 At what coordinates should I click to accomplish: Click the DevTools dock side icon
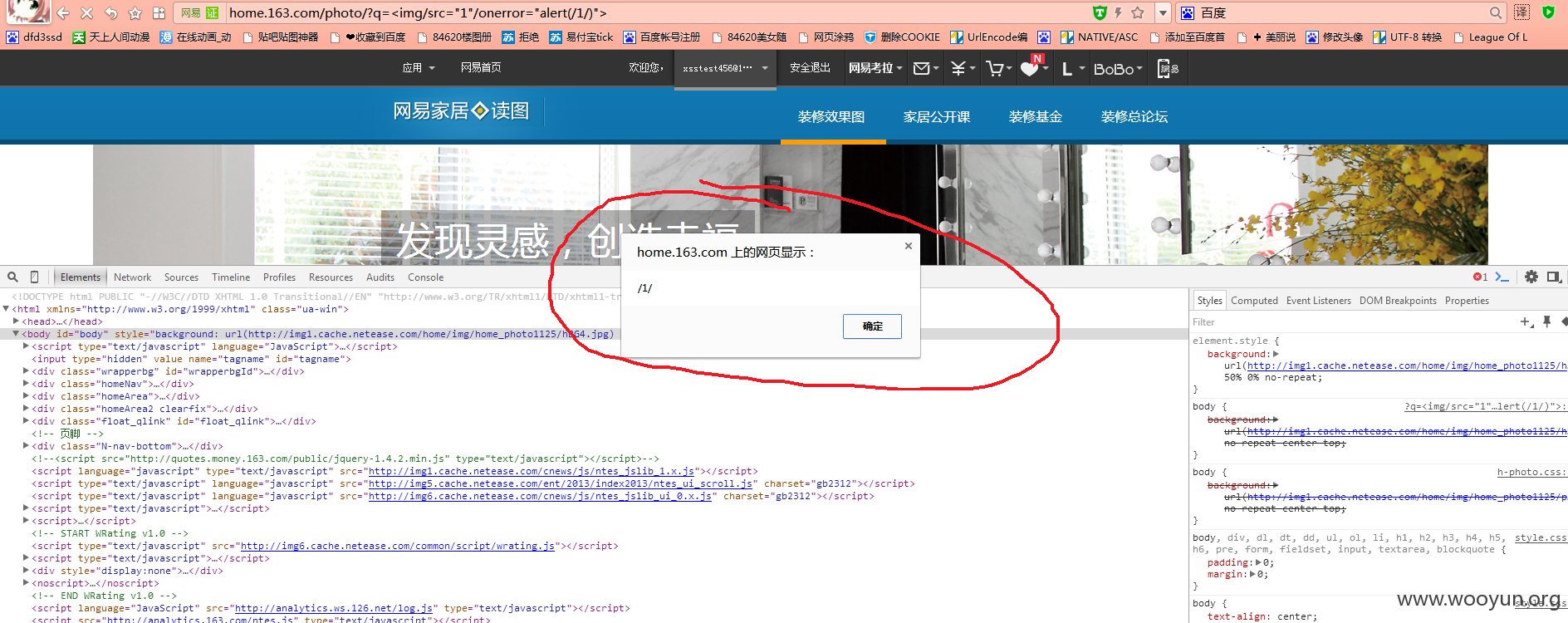coord(1553,277)
